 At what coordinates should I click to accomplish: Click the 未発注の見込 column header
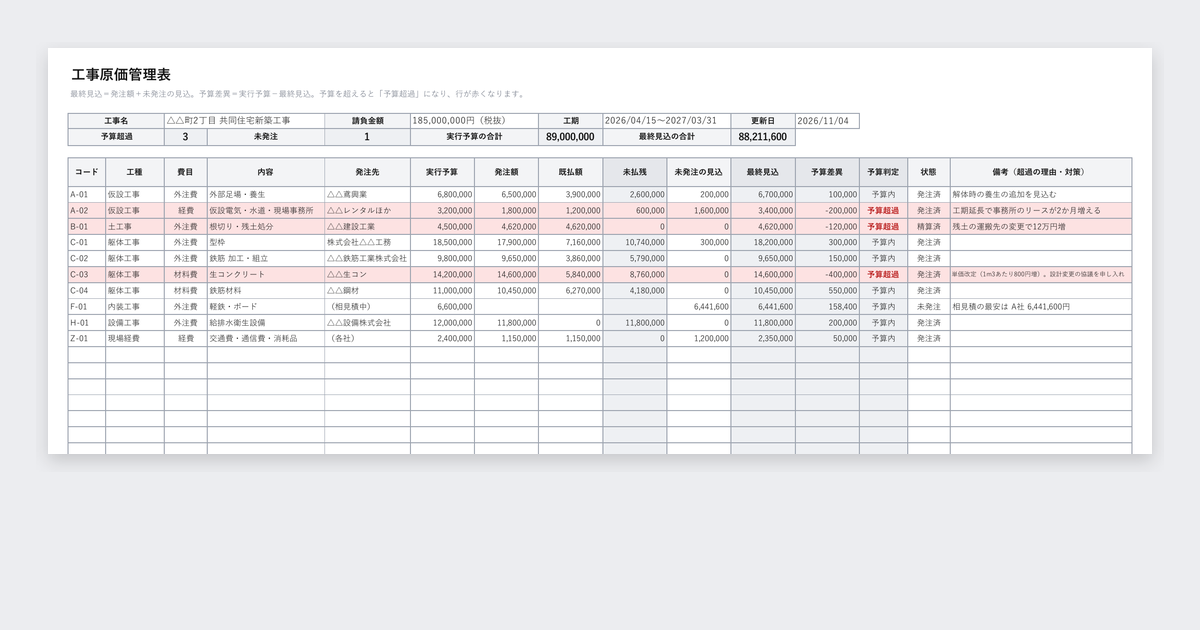698,172
